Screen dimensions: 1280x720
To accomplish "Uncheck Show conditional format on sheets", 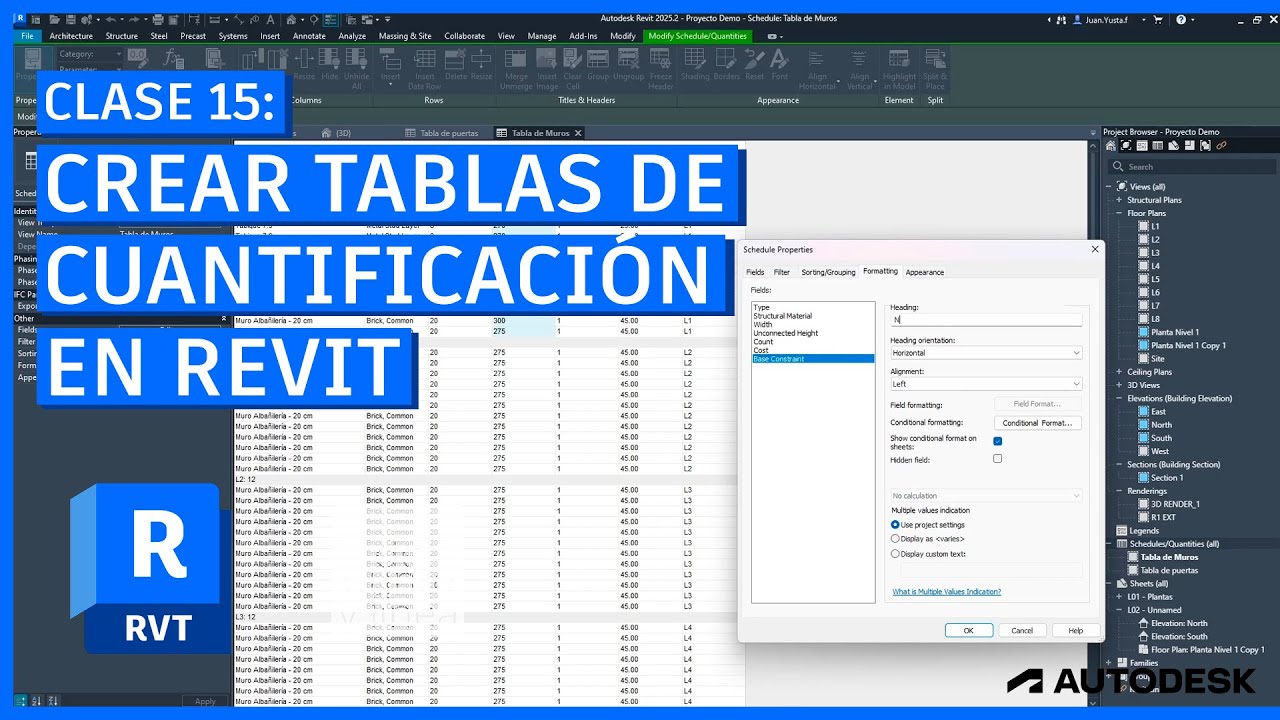I will [x=997, y=441].
